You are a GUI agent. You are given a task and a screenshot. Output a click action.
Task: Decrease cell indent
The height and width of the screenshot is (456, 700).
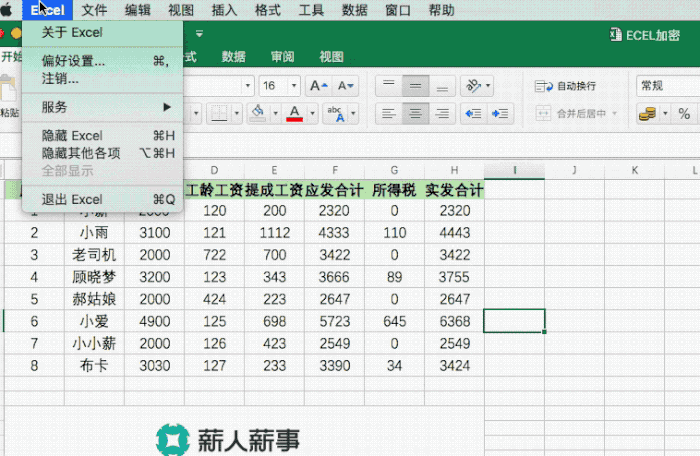473,113
